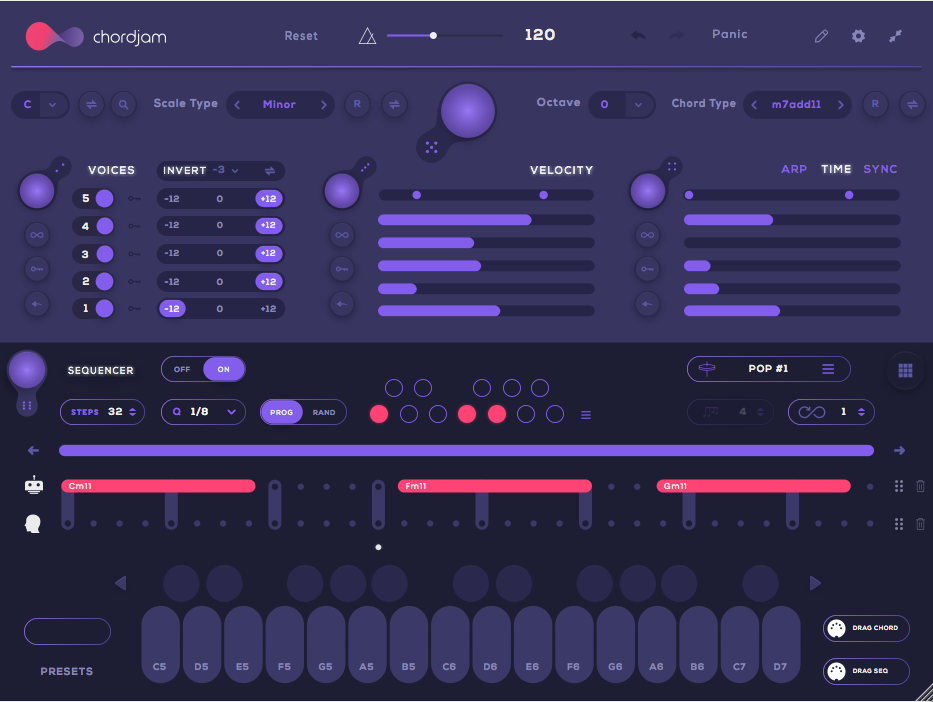Open the POP #1 hamburger menu
Viewport: 933px width, 702px height.
click(828, 369)
